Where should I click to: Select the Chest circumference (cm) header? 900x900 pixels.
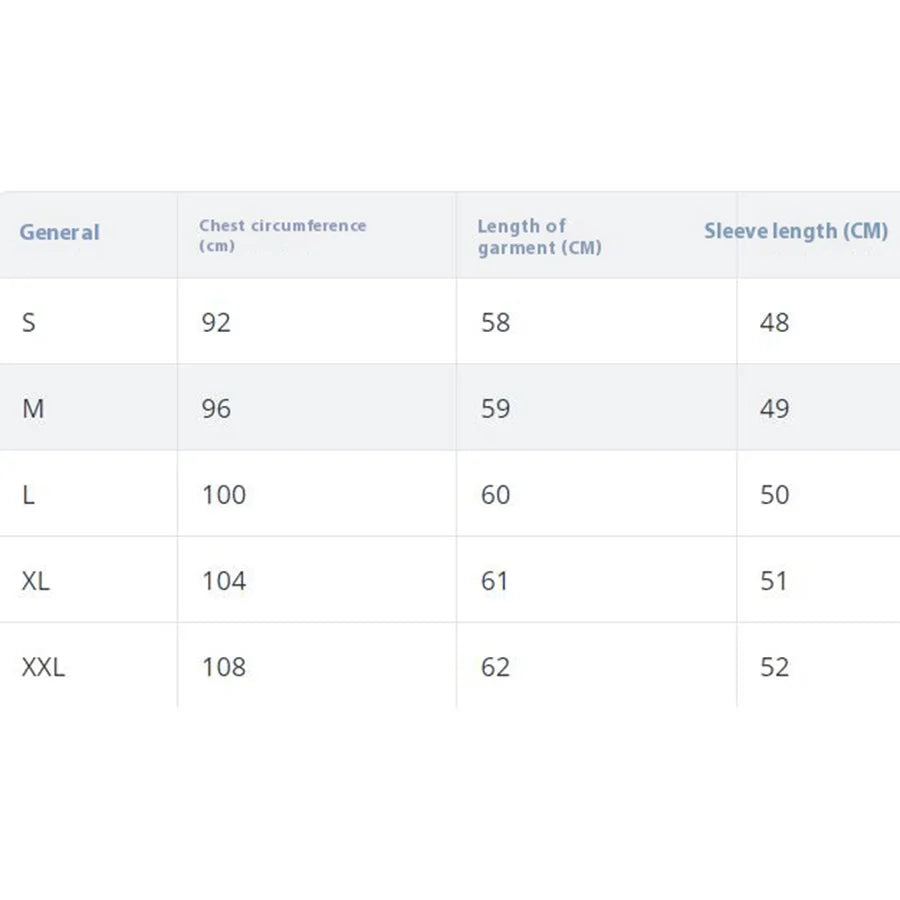282,235
